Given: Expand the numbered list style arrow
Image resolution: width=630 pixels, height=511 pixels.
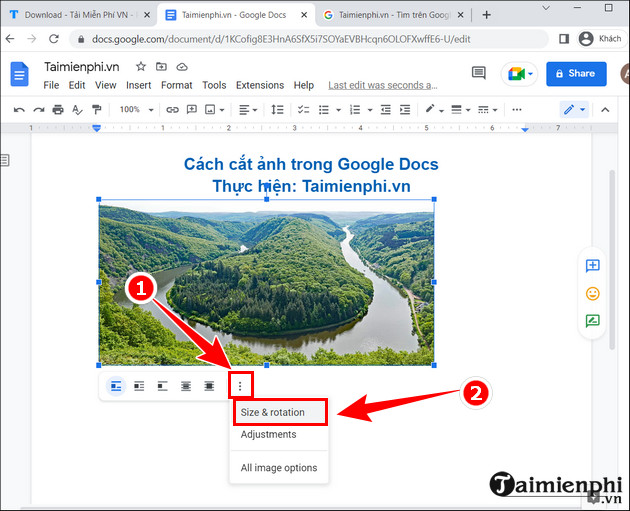Looking at the screenshot, I should [370, 110].
